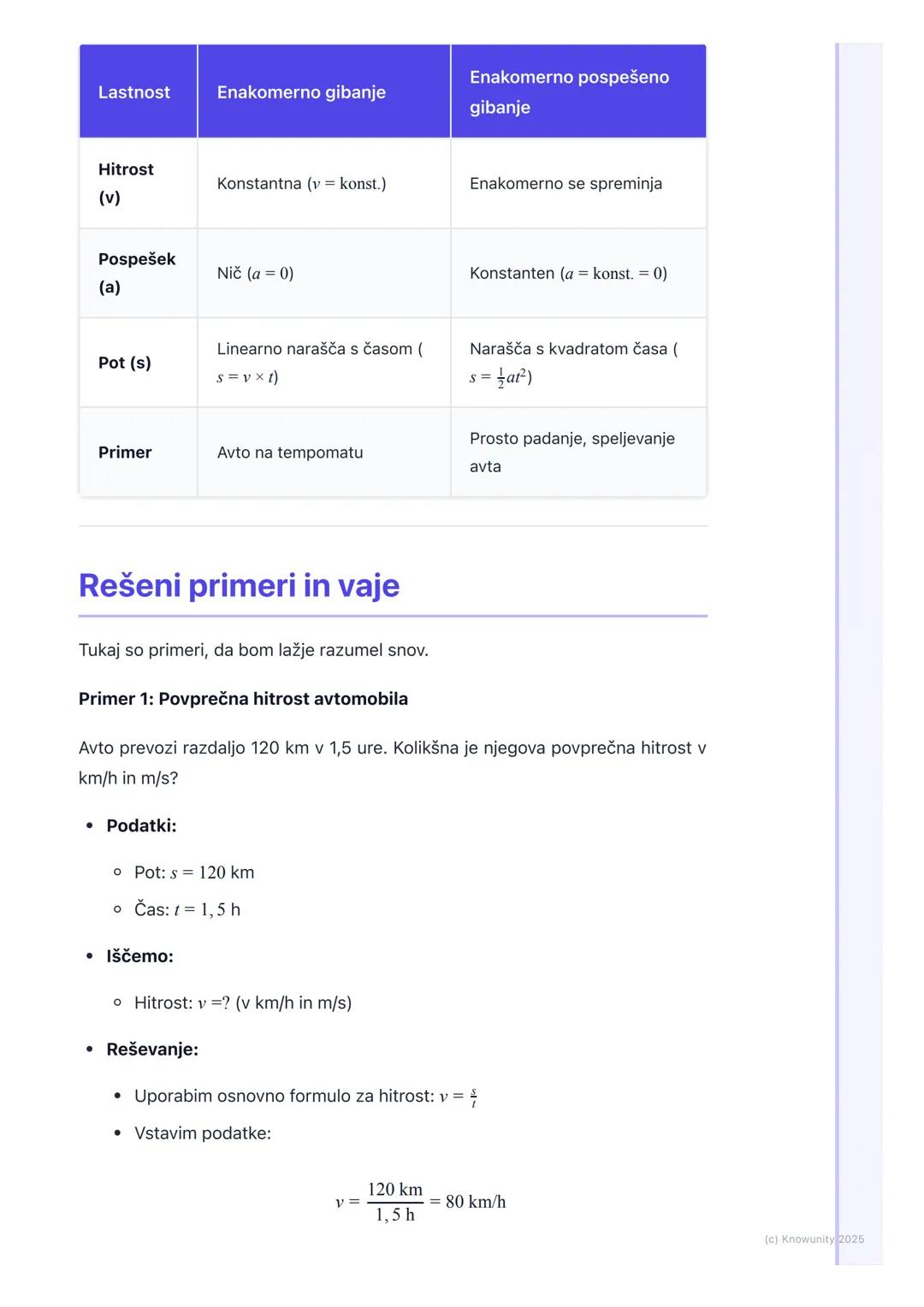924x1307 pixels.
Task: Select the "Reševanje:" bullet label
Action: tap(152, 1050)
